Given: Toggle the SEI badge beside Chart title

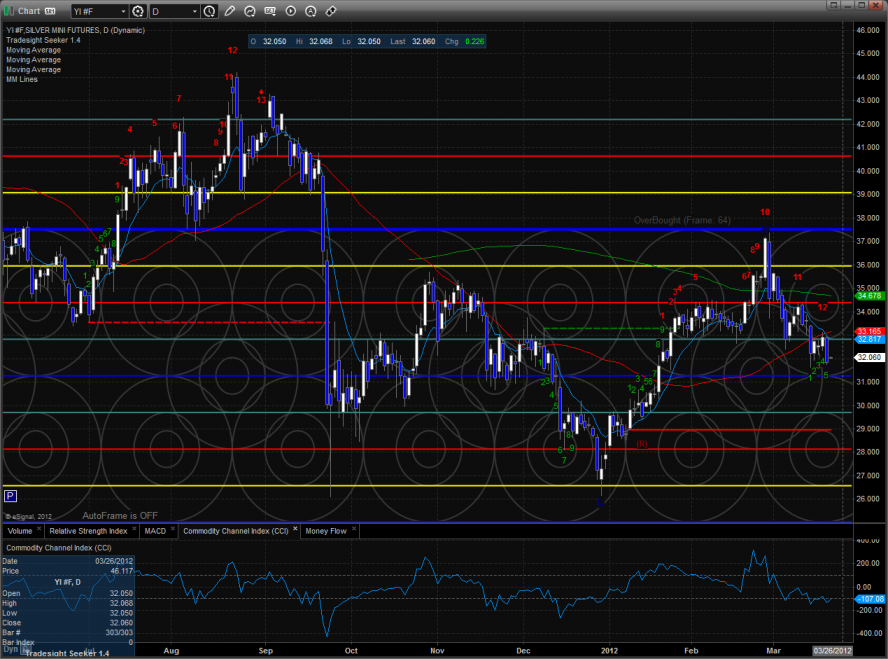Looking at the screenshot, I should click(49, 11).
